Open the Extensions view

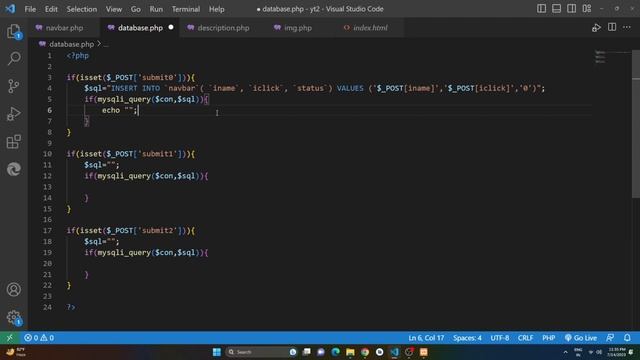point(13,142)
